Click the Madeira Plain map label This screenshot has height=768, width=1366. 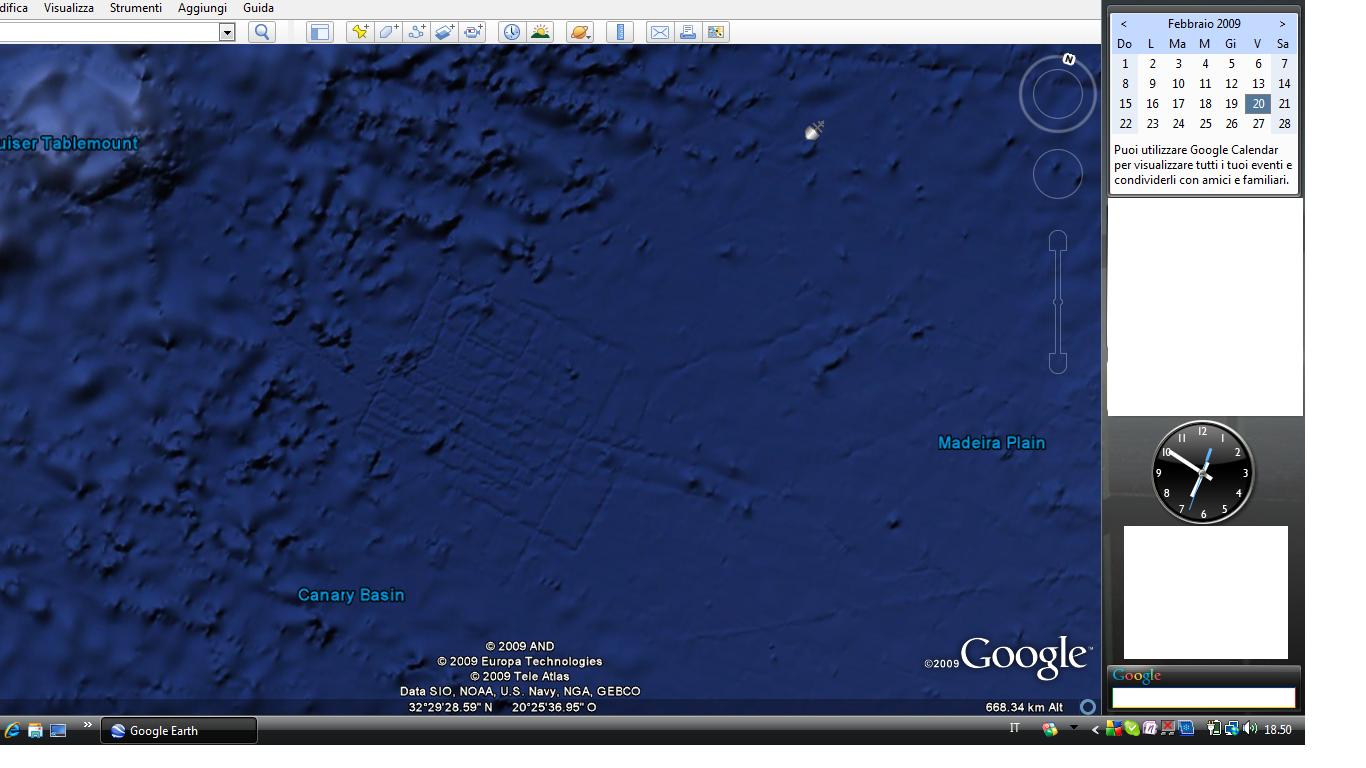(x=992, y=443)
